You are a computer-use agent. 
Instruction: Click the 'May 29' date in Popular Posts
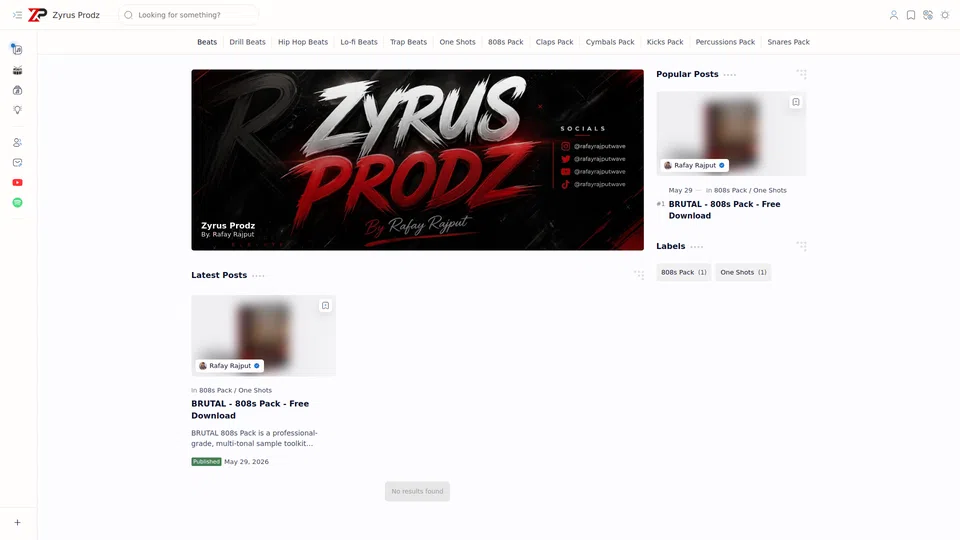[x=680, y=190]
